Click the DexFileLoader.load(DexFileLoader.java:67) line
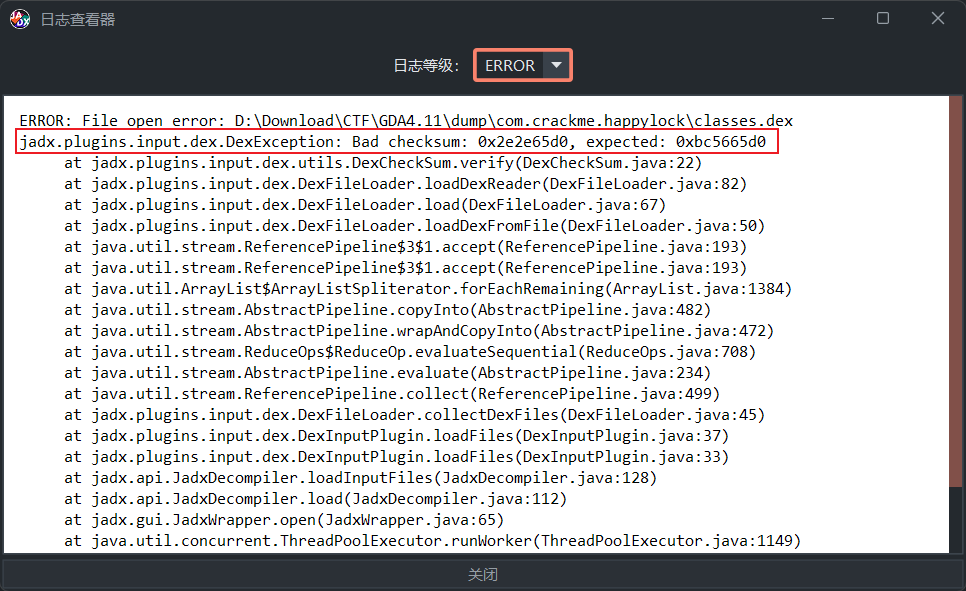The width and height of the screenshot is (966, 591). (365, 205)
